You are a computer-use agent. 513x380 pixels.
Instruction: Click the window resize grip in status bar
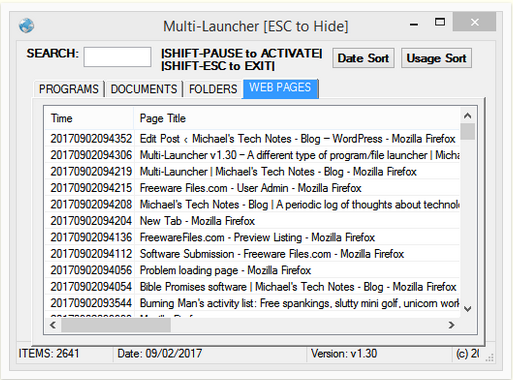click(489, 358)
